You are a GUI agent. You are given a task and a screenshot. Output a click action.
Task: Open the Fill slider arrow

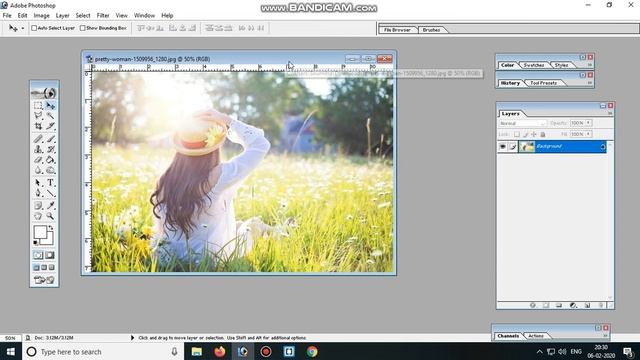pos(589,134)
